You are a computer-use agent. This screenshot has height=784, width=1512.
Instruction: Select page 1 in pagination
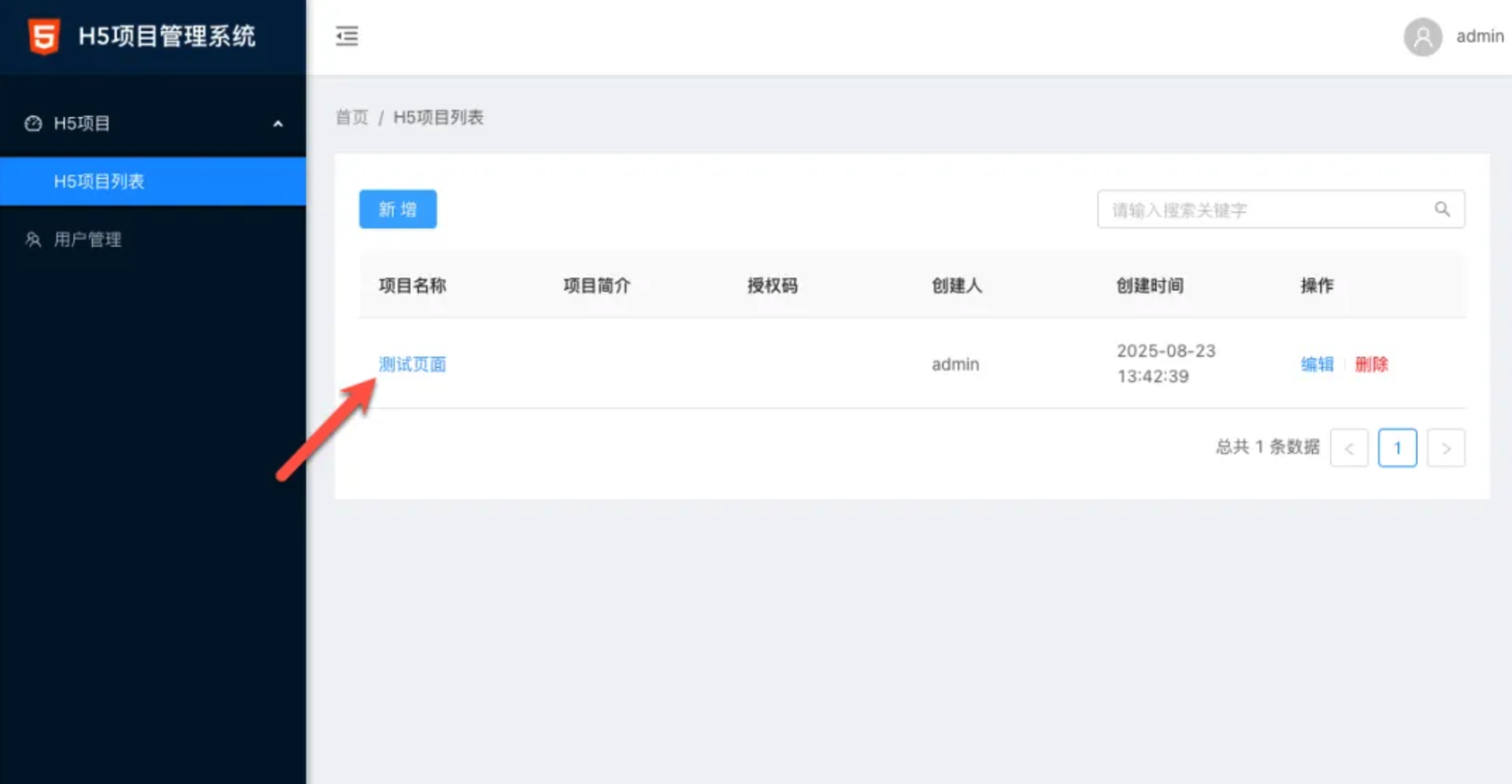tap(1397, 448)
